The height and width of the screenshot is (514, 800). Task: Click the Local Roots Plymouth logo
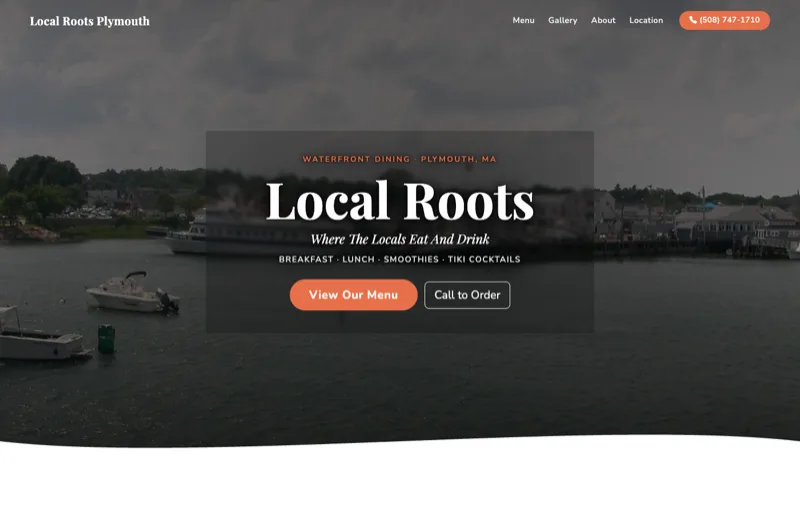coord(90,21)
